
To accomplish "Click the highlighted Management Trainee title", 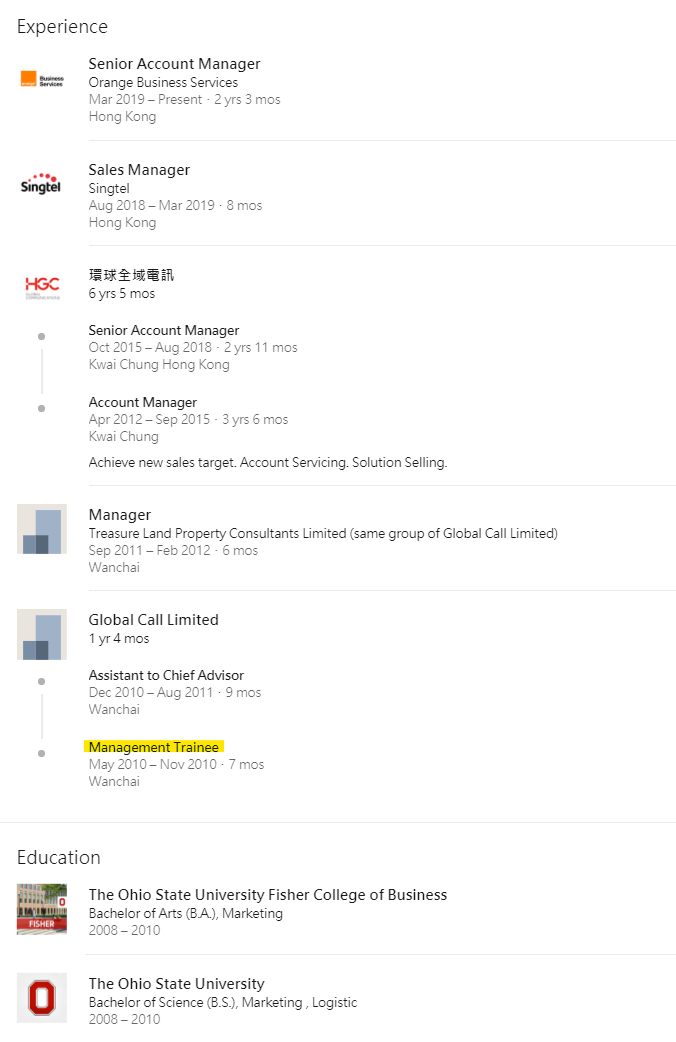I will click(x=153, y=747).
